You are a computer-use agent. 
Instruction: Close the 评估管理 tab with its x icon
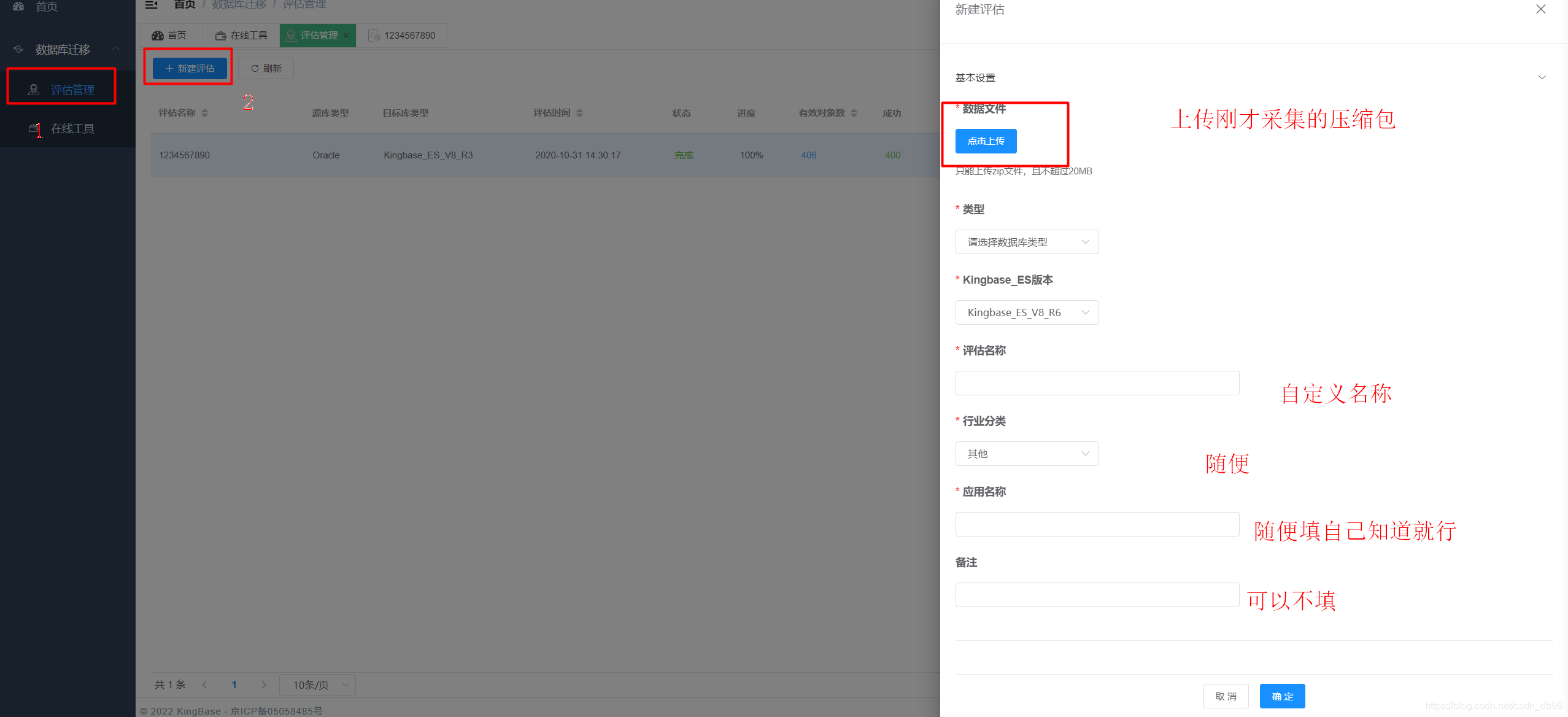[346, 35]
